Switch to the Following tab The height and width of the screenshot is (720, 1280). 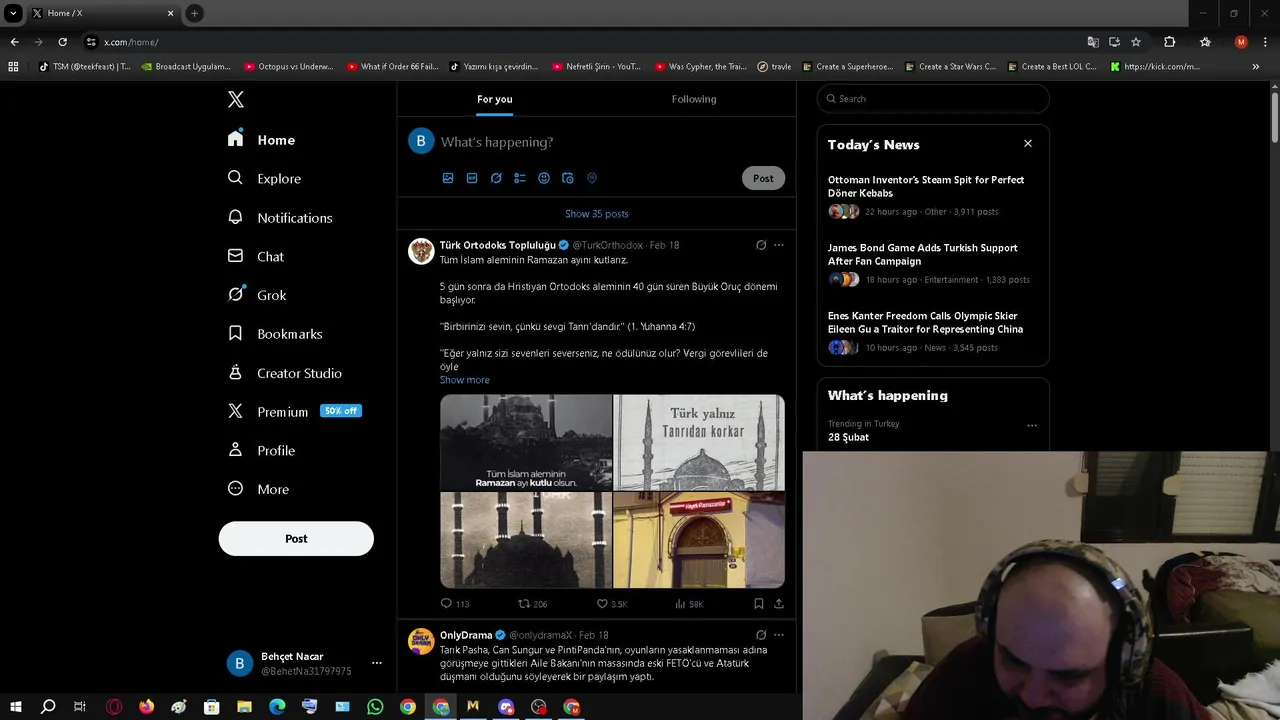[694, 99]
